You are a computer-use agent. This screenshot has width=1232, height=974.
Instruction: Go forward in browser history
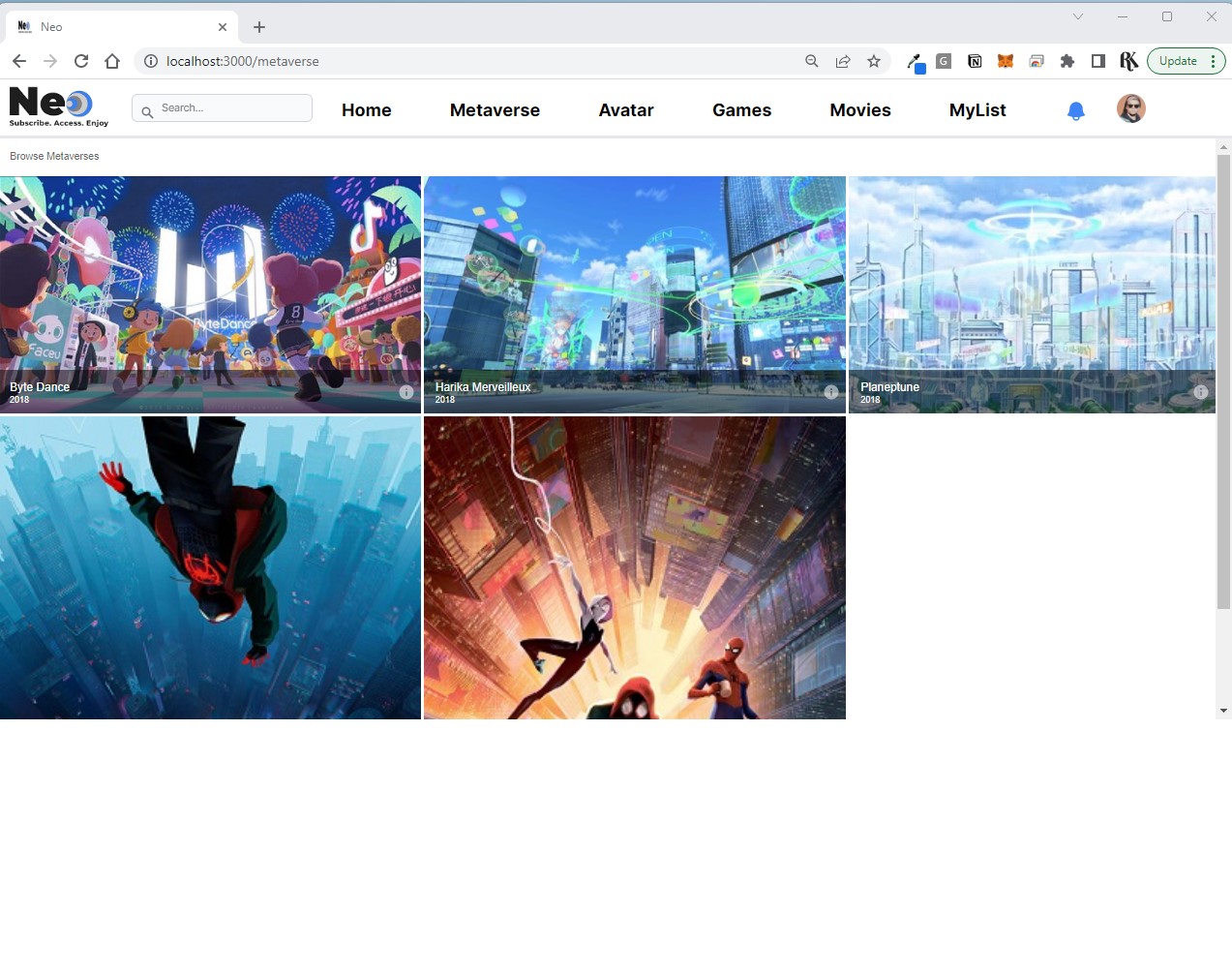50,61
